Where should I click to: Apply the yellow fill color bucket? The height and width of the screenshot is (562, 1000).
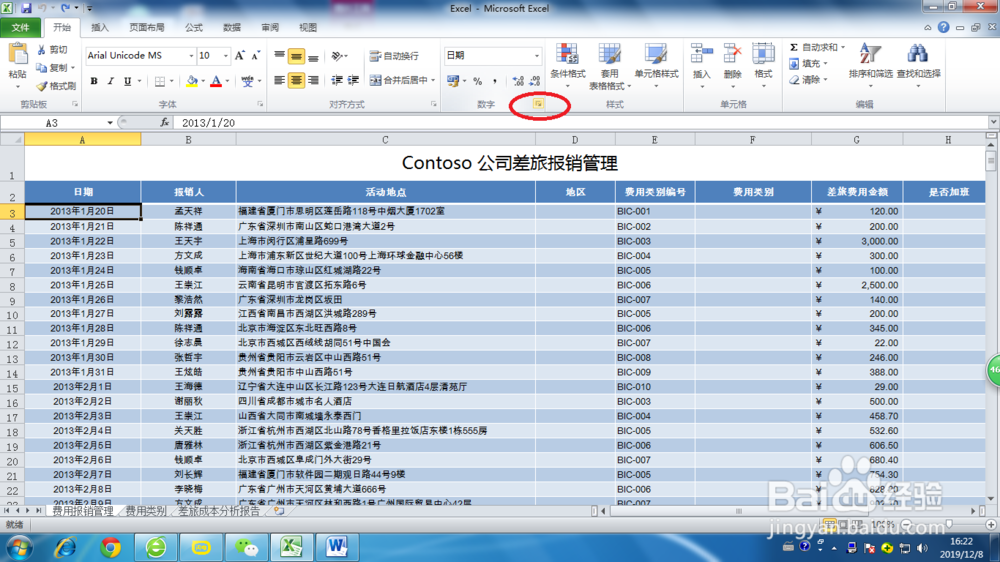coord(191,81)
